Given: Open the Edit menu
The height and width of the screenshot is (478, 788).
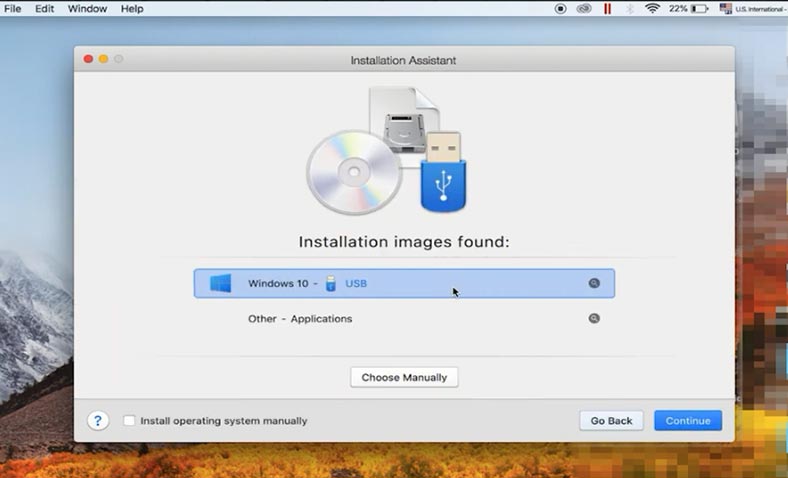Looking at the screenshot, I should (x=44, y=9).
